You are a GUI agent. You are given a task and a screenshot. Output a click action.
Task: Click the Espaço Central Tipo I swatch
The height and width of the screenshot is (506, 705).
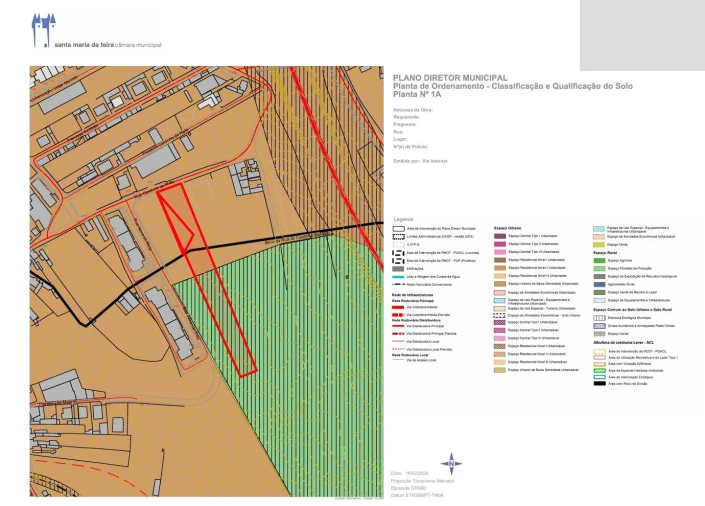pyautogui.click(x=500, y=235)
